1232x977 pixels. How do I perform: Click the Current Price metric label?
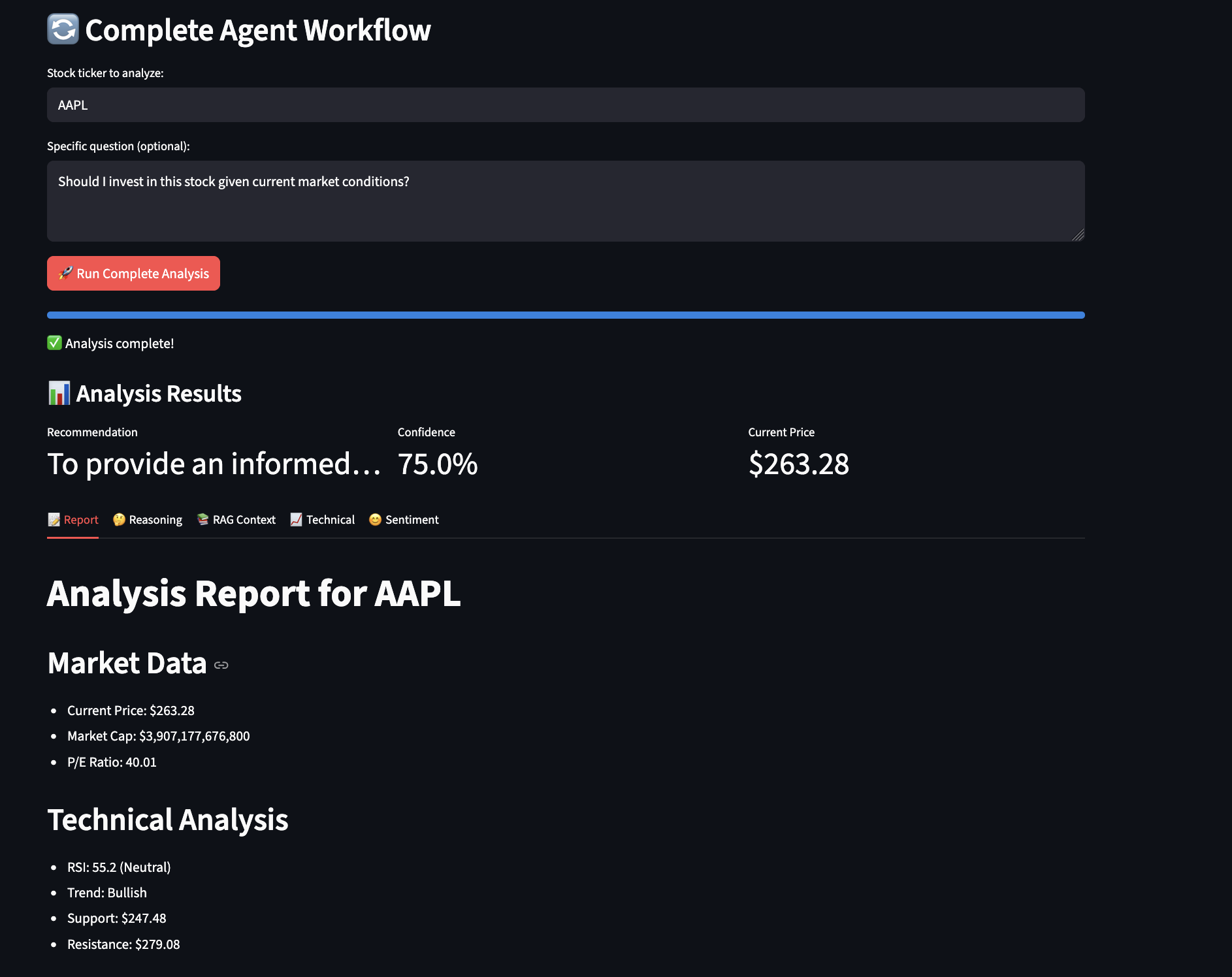pyautogui.click(x=781, y=432)
